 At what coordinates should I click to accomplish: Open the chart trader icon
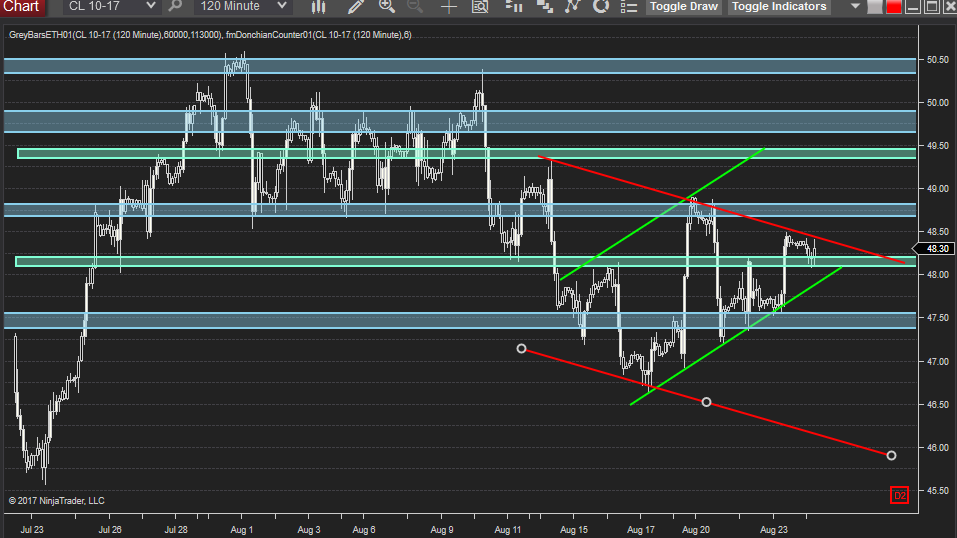pyautogui.click(x=514, y=7)
